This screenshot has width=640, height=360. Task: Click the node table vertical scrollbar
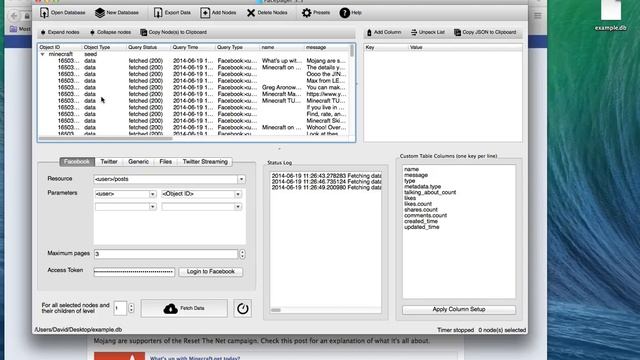click(x=352, y=51)
